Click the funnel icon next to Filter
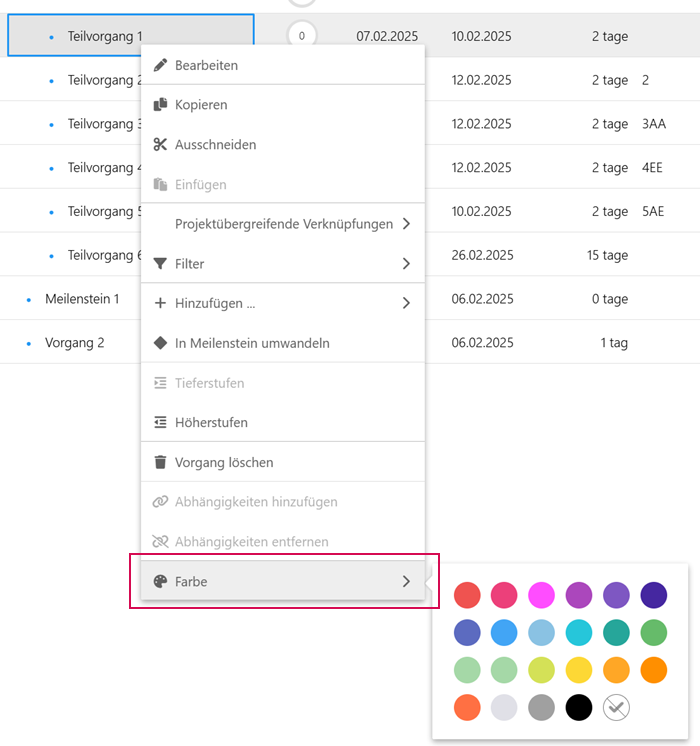 pos(160,264)
